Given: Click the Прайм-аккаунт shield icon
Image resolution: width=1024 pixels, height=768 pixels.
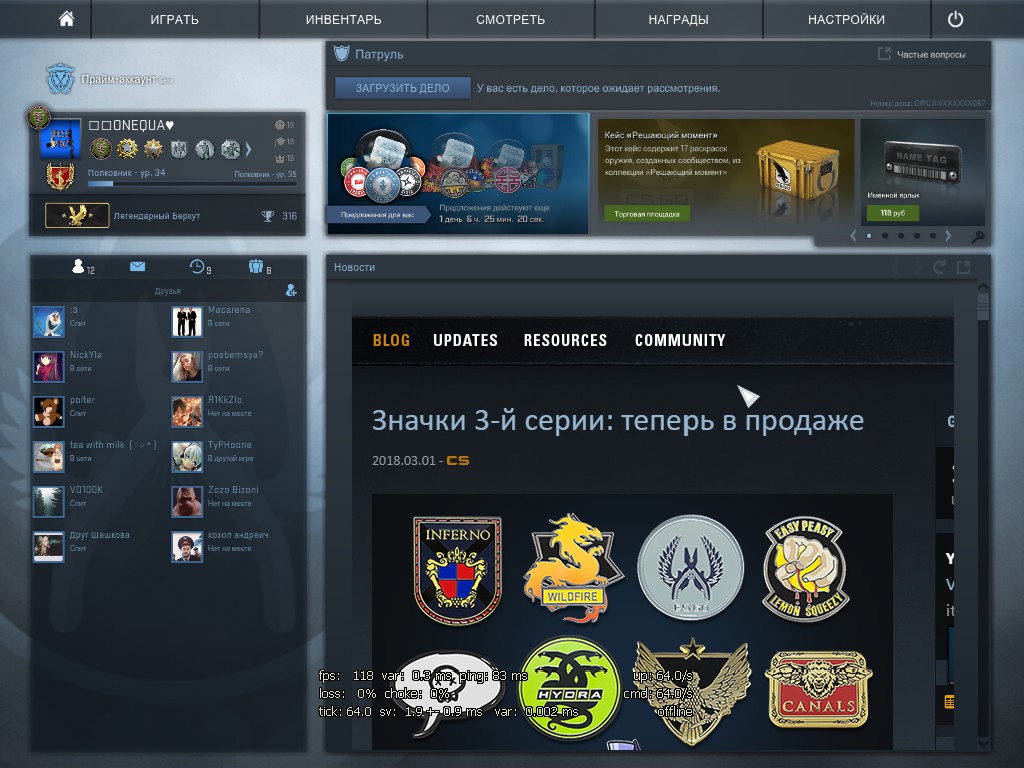Looking at the screenshot, I should [61, 78].
